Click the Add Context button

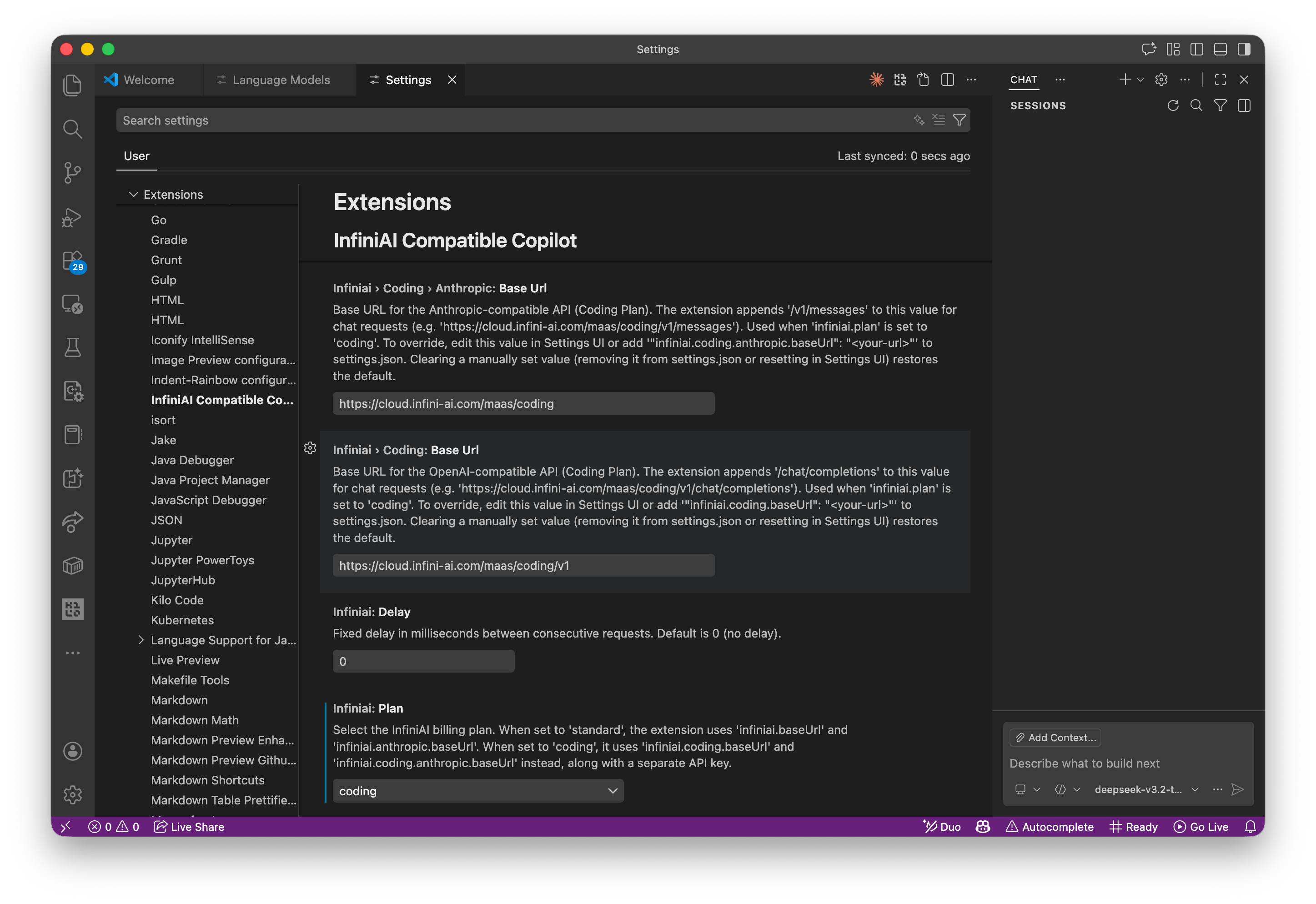coord(1055,738)
